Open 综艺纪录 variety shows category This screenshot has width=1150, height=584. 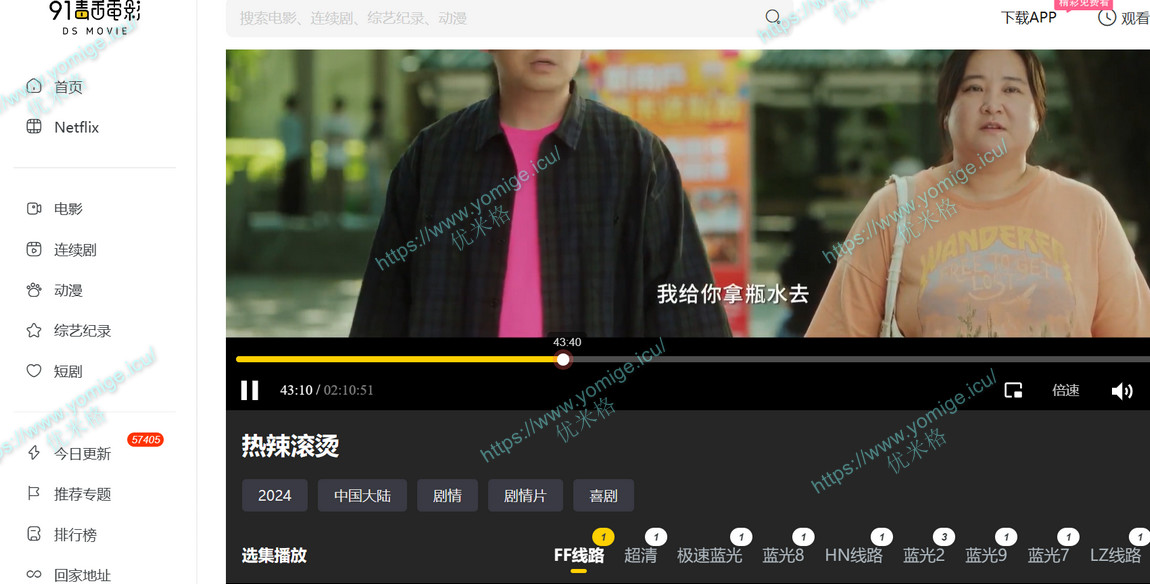tap(82, 331)
